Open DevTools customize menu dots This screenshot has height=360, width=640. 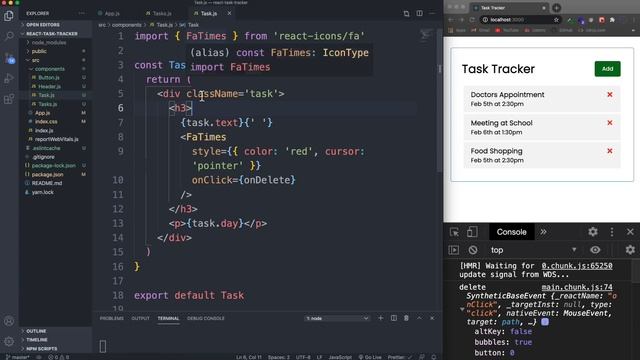pos(612,232)
